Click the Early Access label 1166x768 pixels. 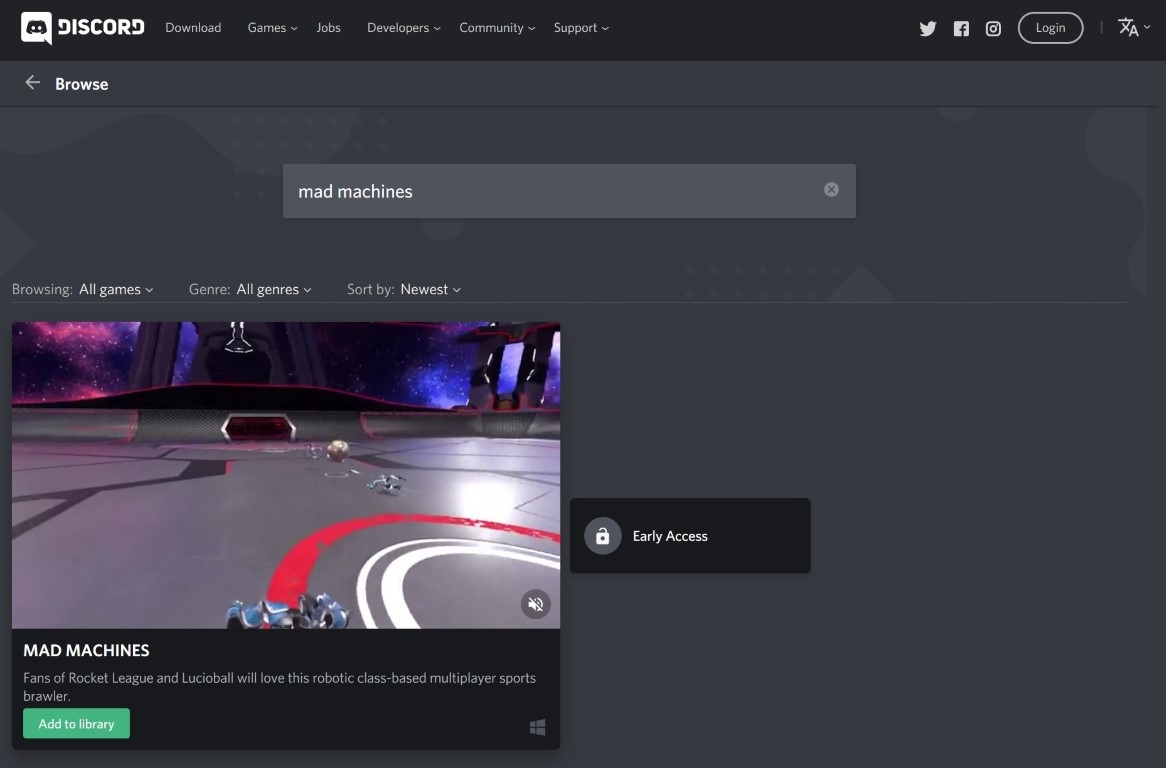click(670, 536)
